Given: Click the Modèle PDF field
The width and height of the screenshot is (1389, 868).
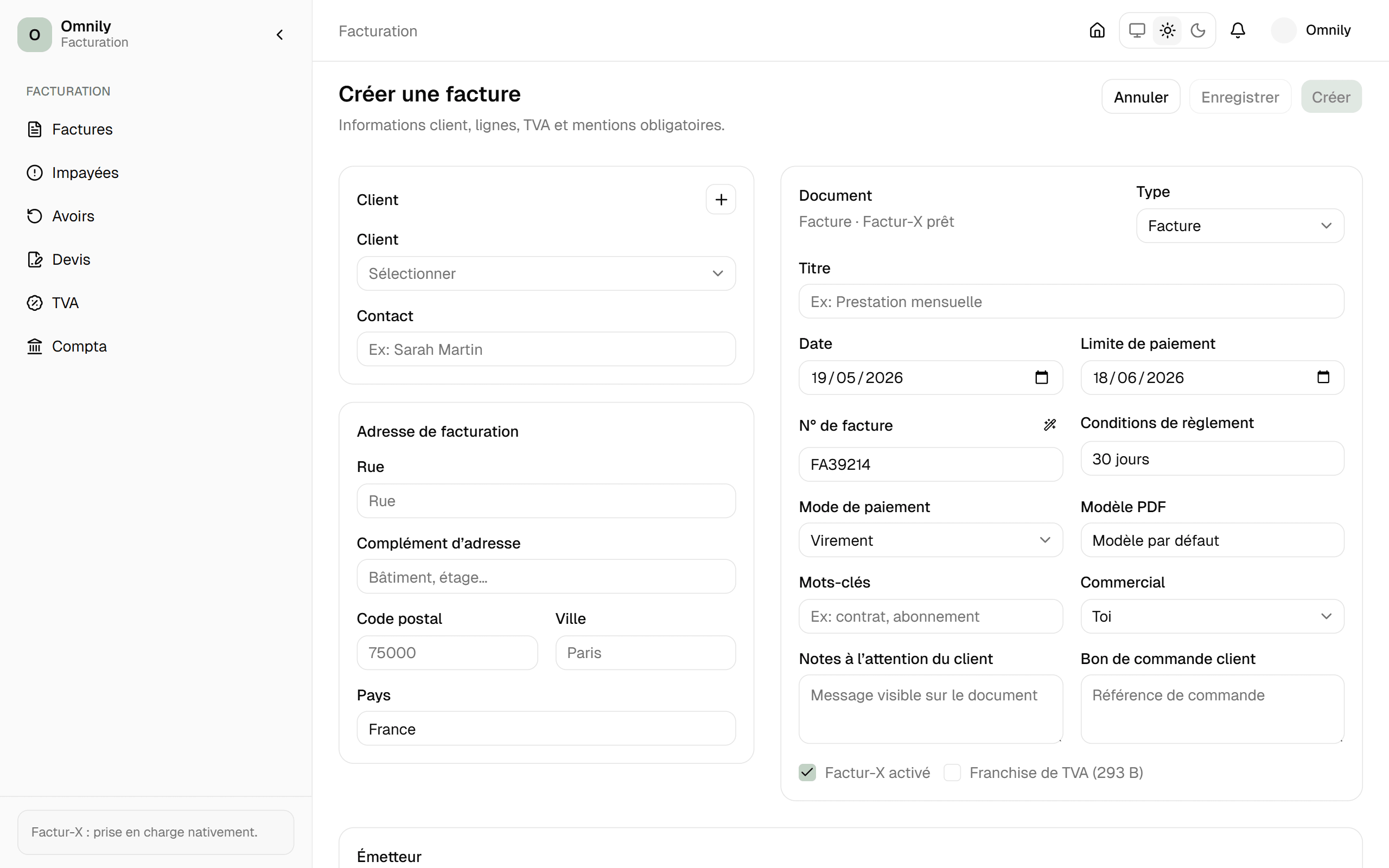Looking at the screenshot, I should tap(1212, 540).
